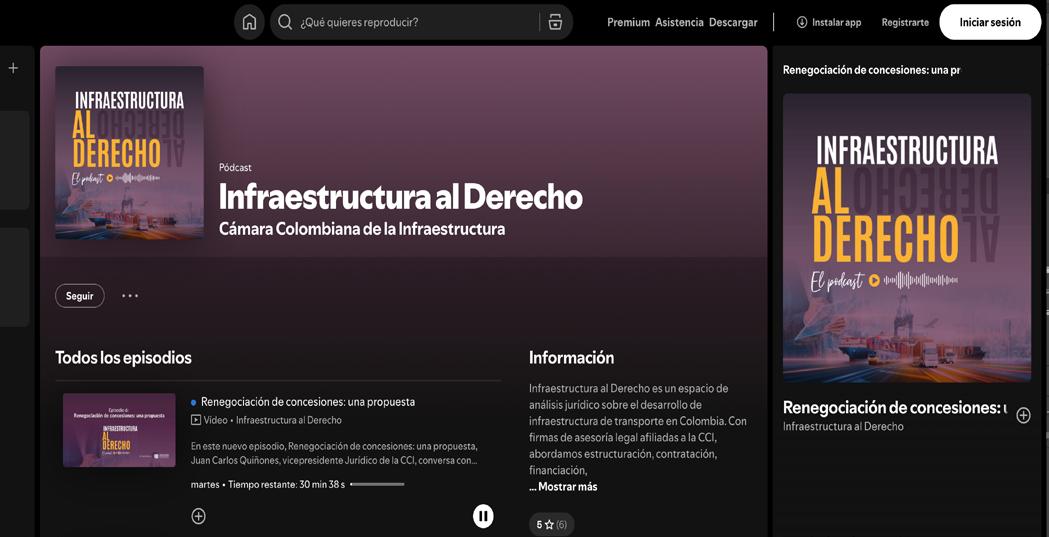Click the Tiempo restante: 30 min 38 s text
Viewport: 1049px width, 537px height.
tap(286, 484)
